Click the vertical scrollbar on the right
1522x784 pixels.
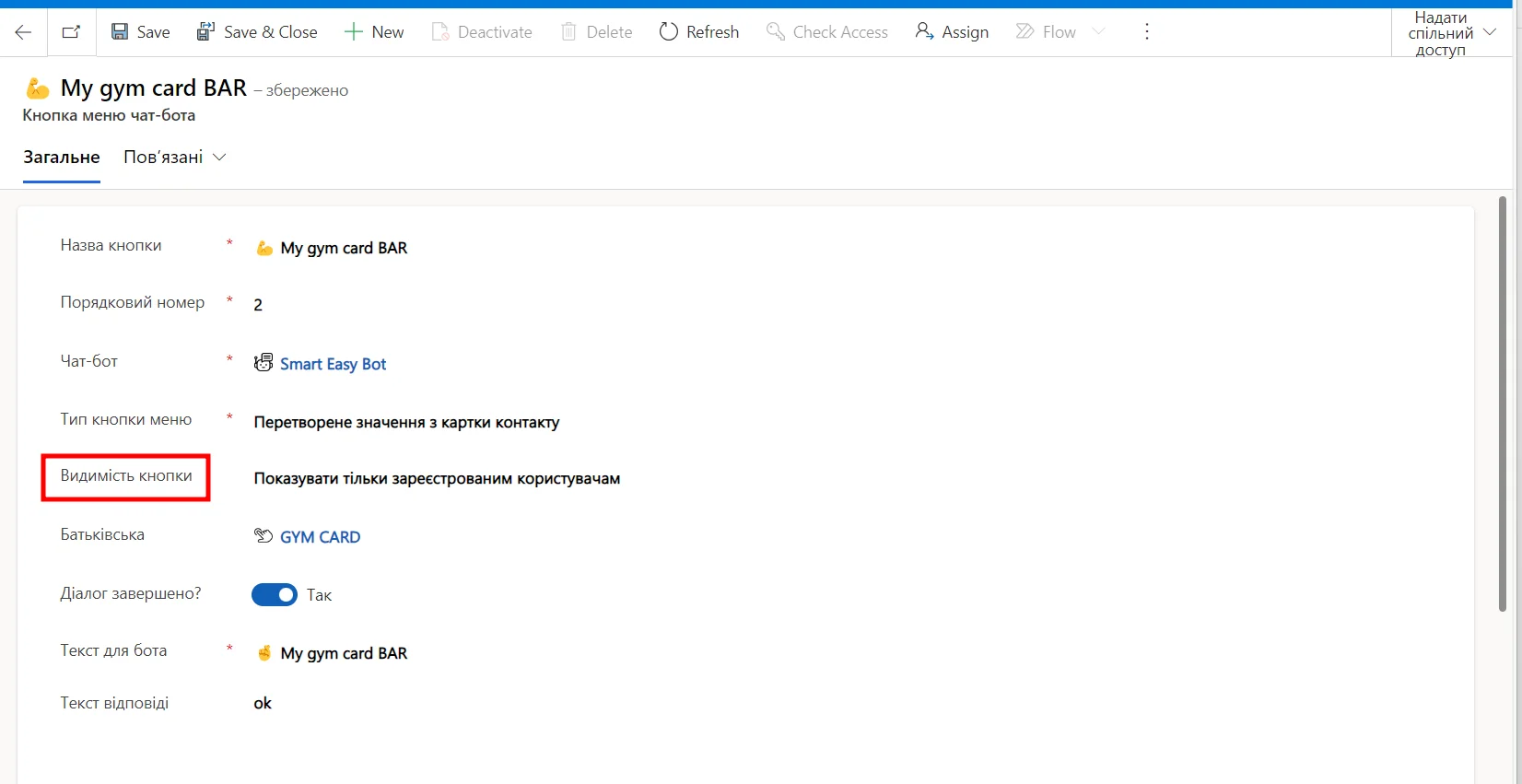[1503, 405]
